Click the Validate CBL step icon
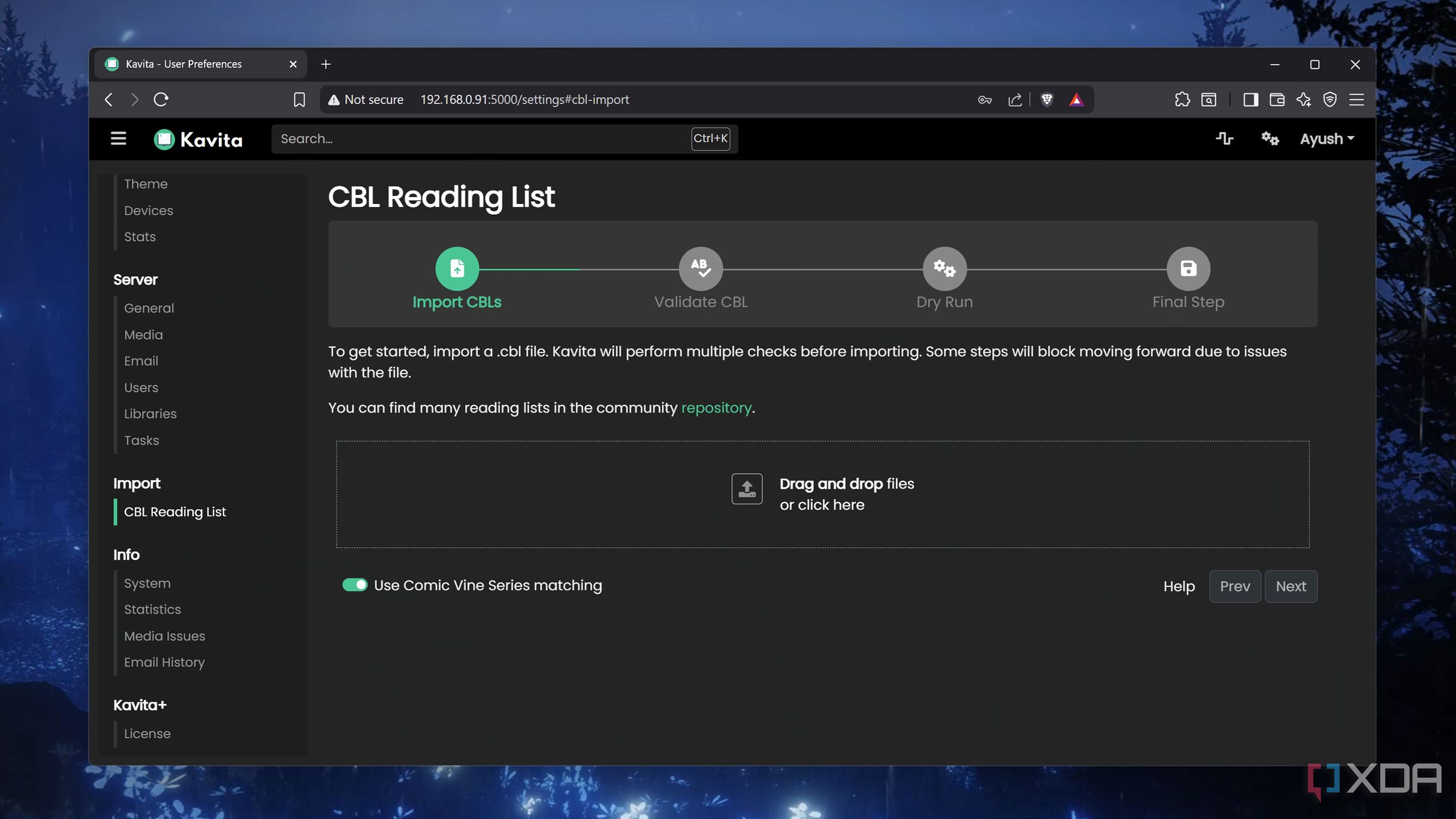 701,268
